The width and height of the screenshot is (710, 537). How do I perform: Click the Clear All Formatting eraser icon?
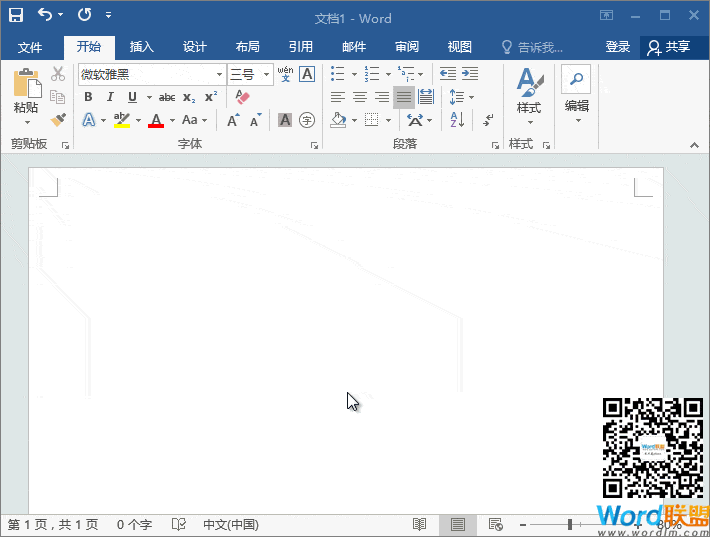click(x=241, y=97)
